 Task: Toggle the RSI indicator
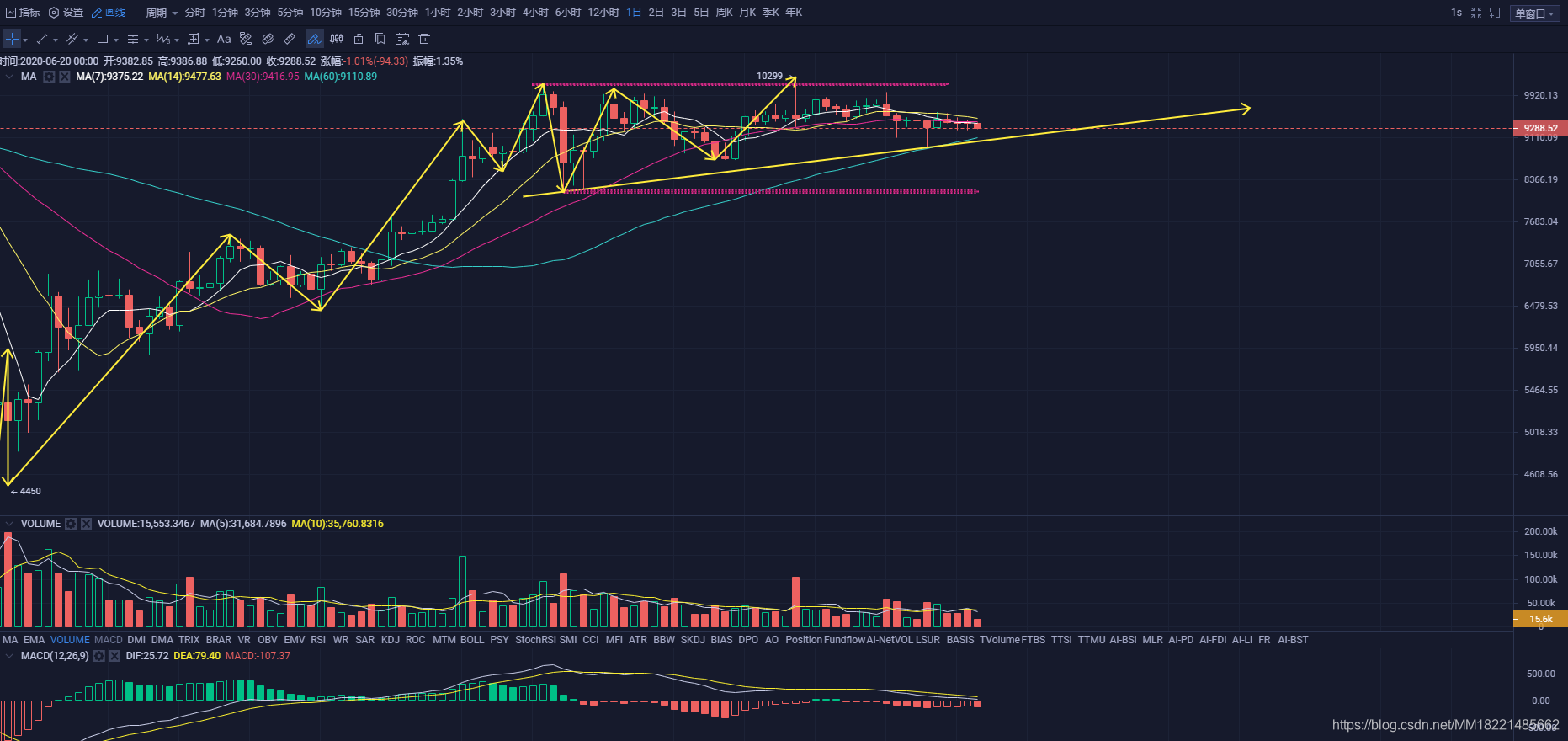point(318,640)
